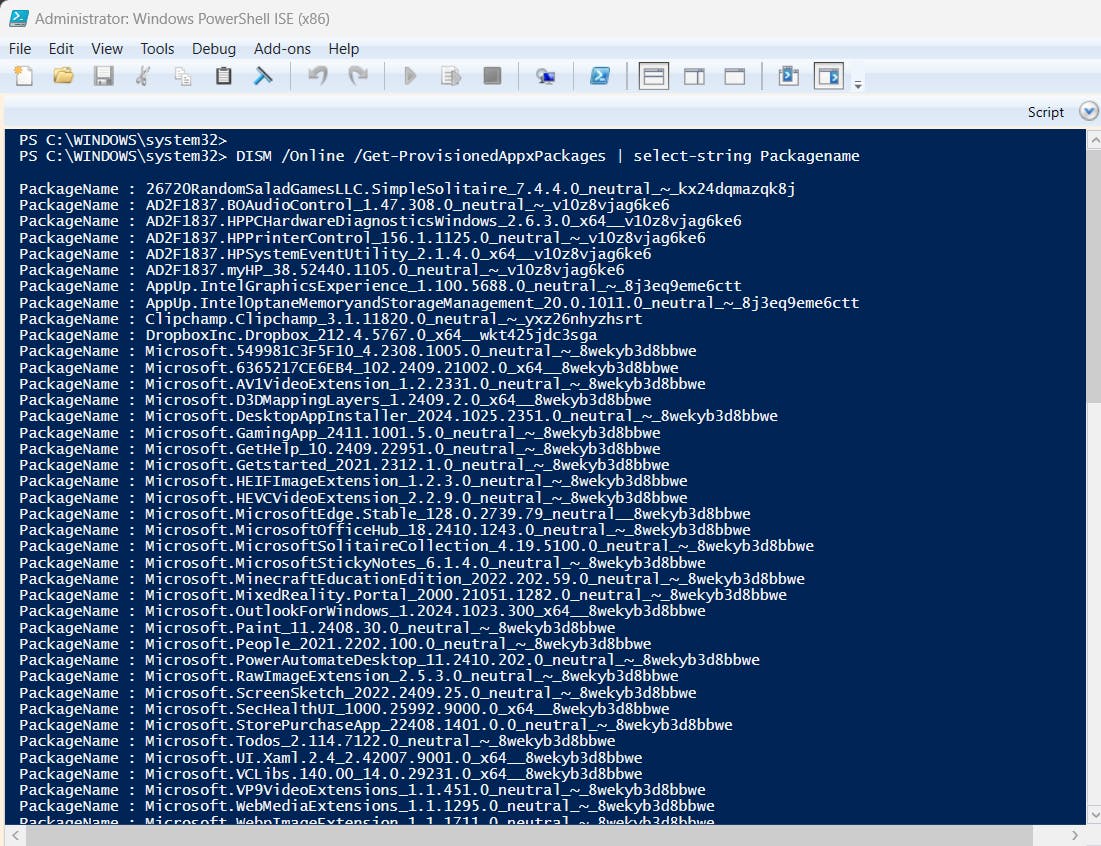Screen dimensions: 1101x846
Task: Click the OutlookForWindows package line
Action: (x=362, y=611)
